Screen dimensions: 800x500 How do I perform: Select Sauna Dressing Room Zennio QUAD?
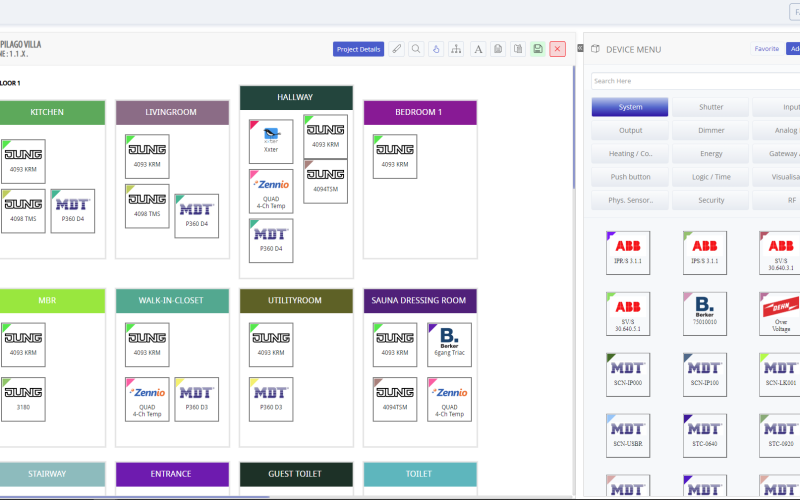(449, 399)
